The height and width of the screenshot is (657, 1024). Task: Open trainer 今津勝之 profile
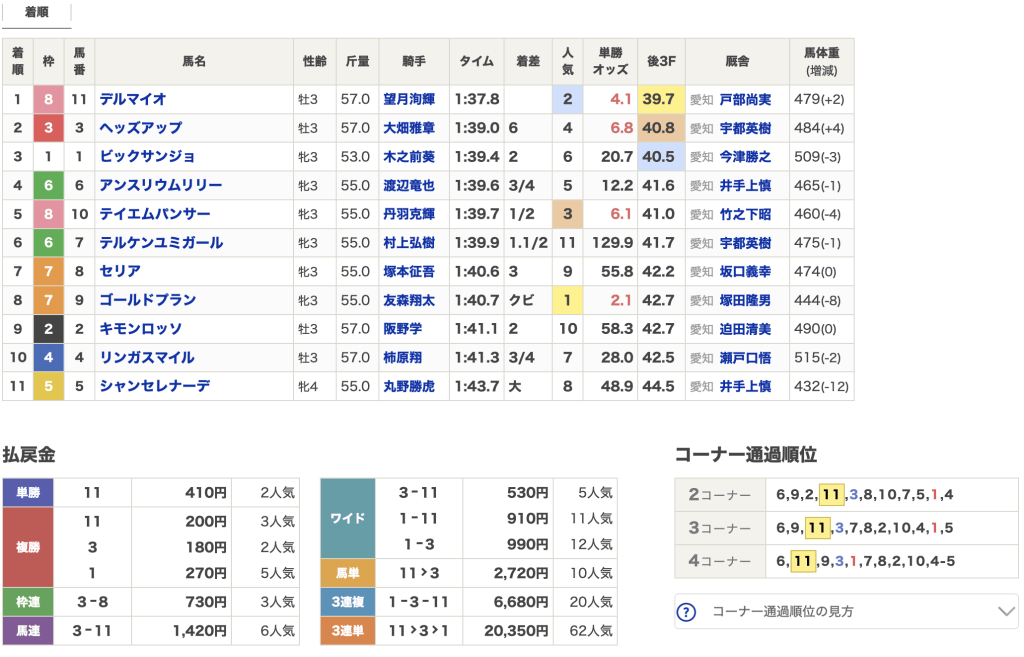(x=745, y=157)
